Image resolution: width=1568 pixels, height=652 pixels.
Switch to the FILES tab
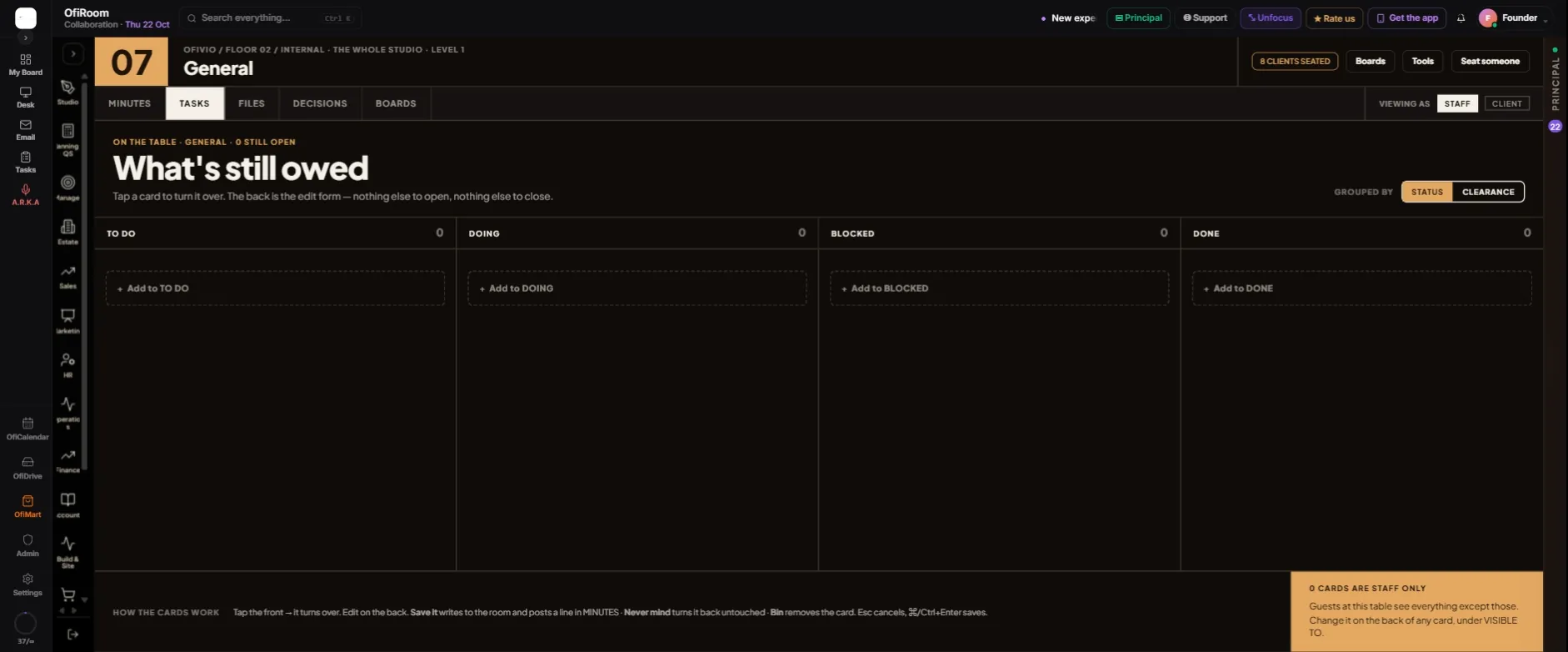coord(252,103)
